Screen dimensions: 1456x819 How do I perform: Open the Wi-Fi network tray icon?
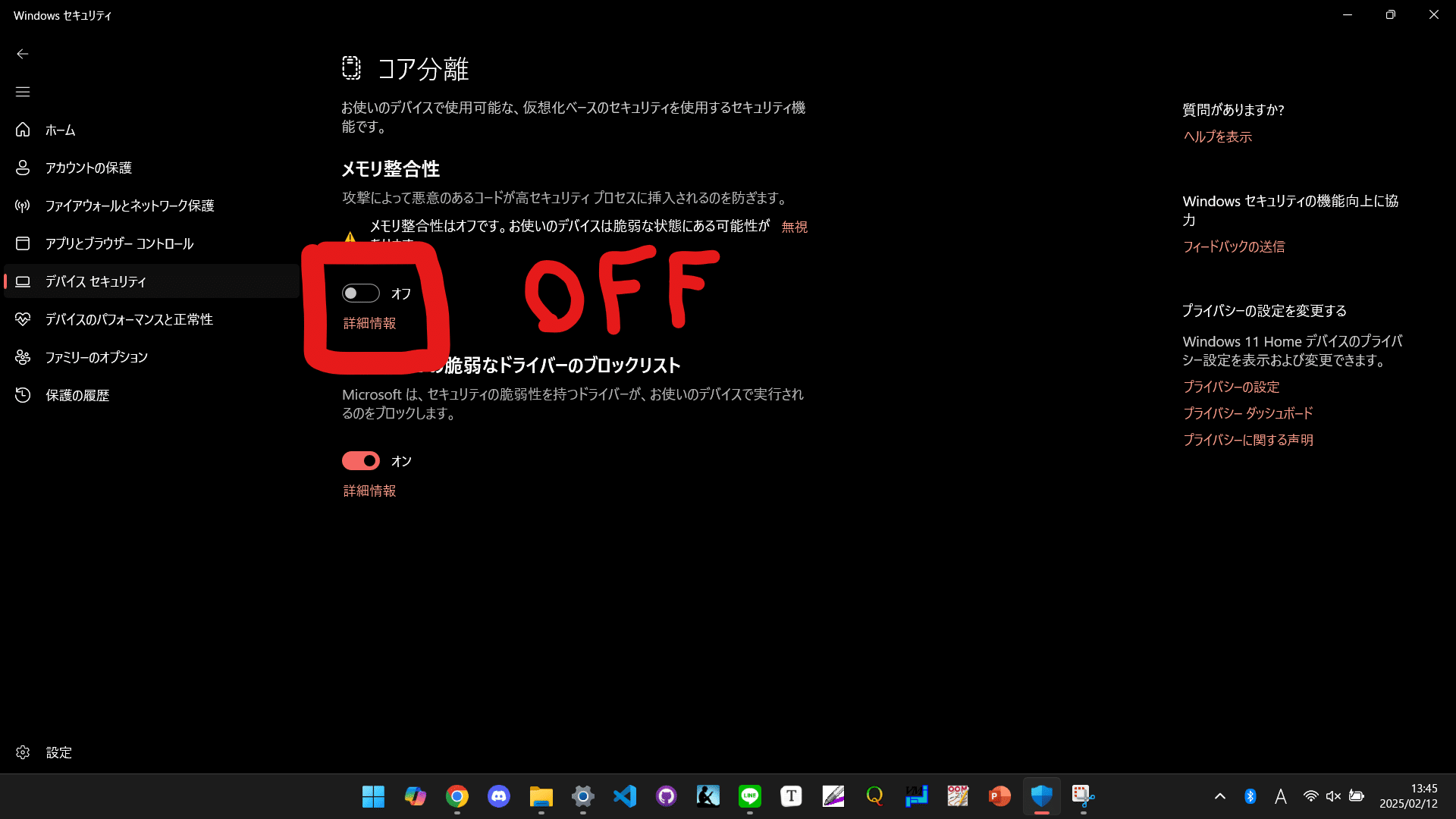point(1311,796)
